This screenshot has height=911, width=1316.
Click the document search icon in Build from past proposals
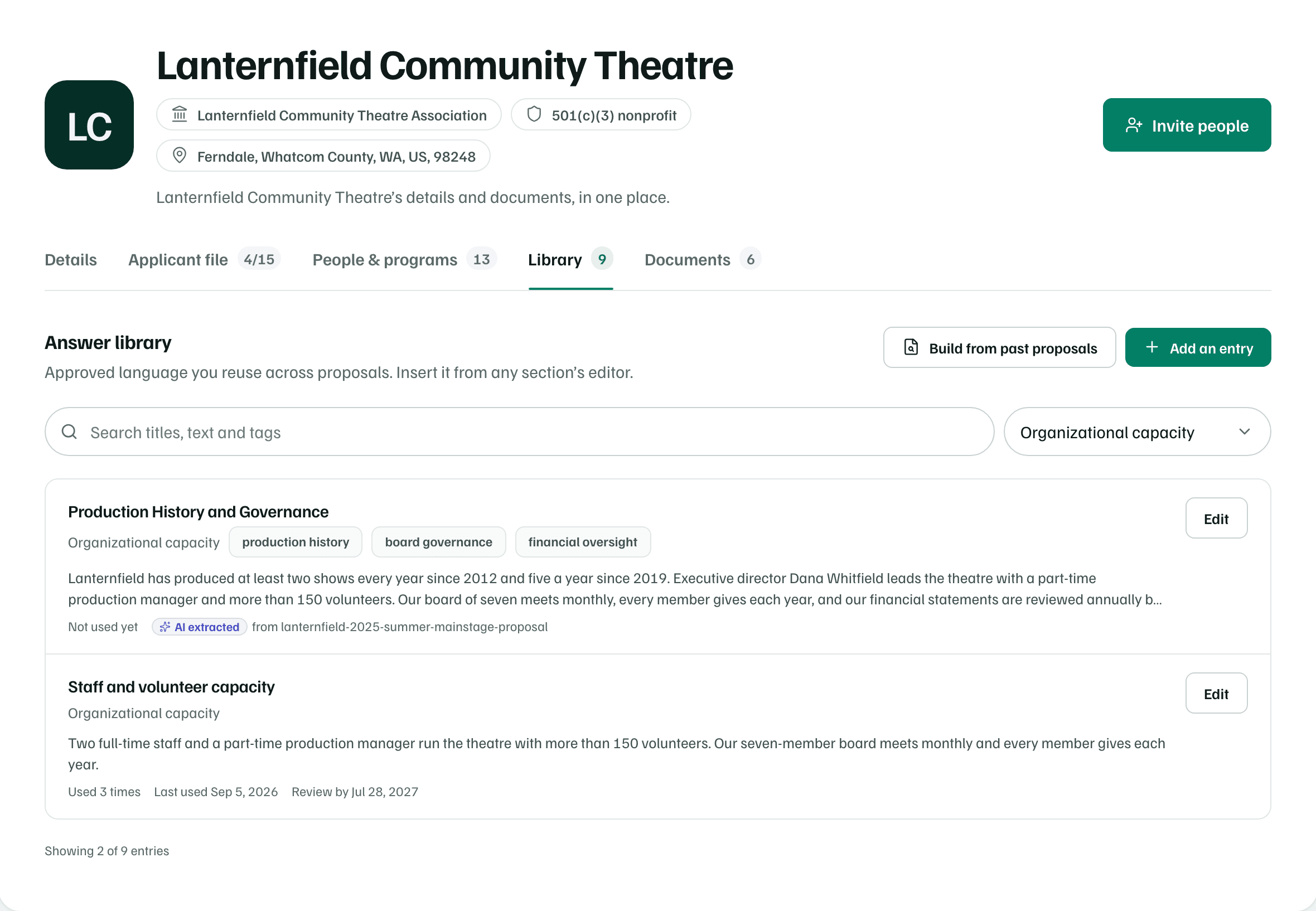tap(911, 348)
